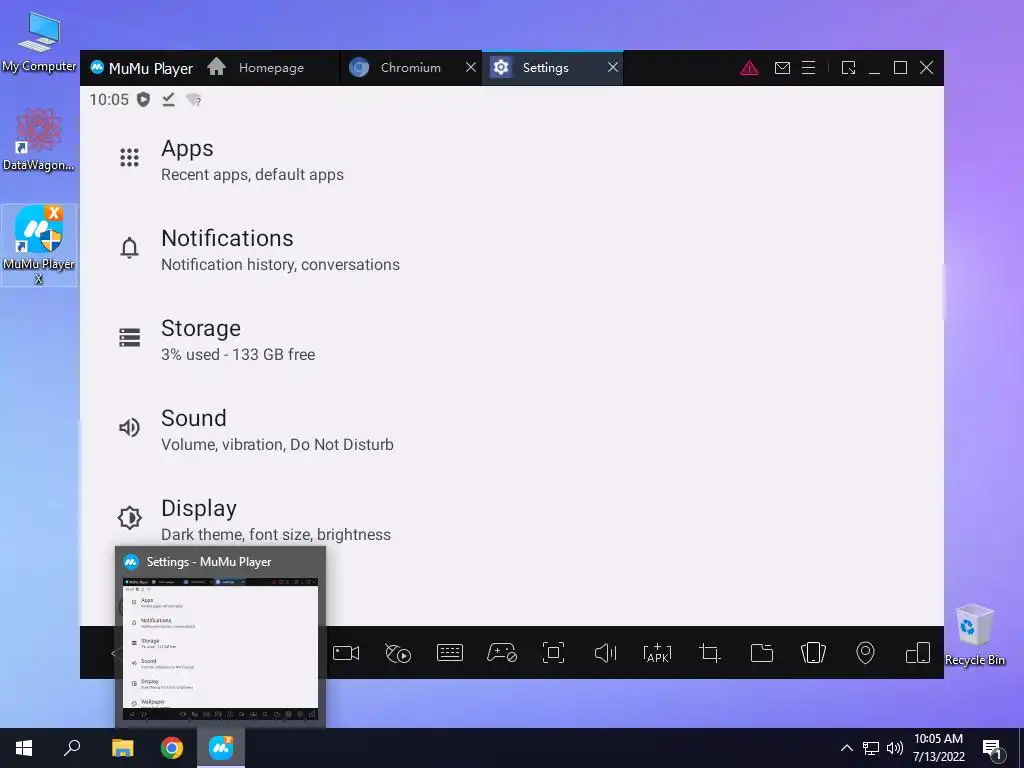Open File Explorer from the taskbar

click(122, 748)
